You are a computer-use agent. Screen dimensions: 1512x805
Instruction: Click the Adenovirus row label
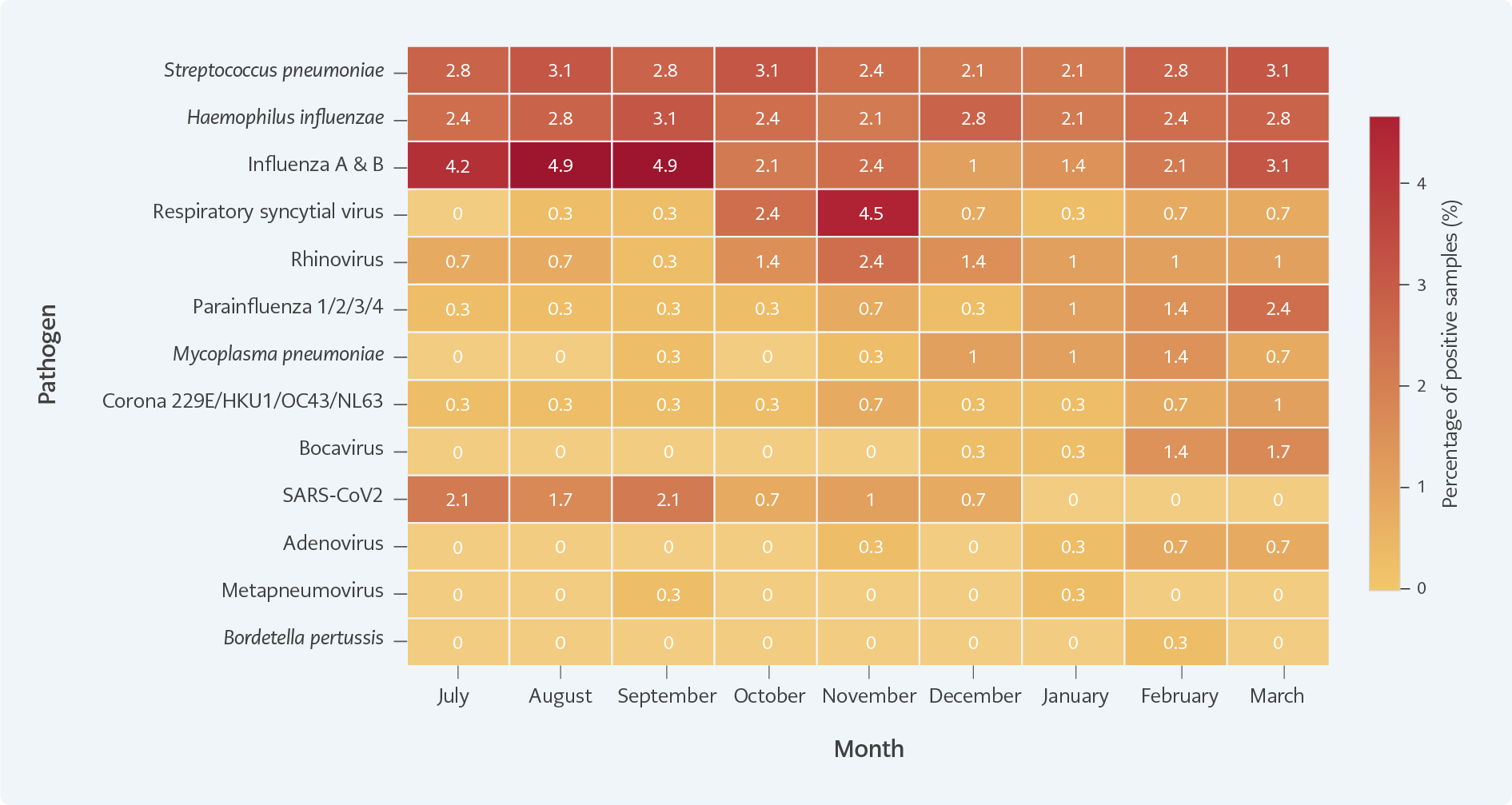tap(333, 544)
